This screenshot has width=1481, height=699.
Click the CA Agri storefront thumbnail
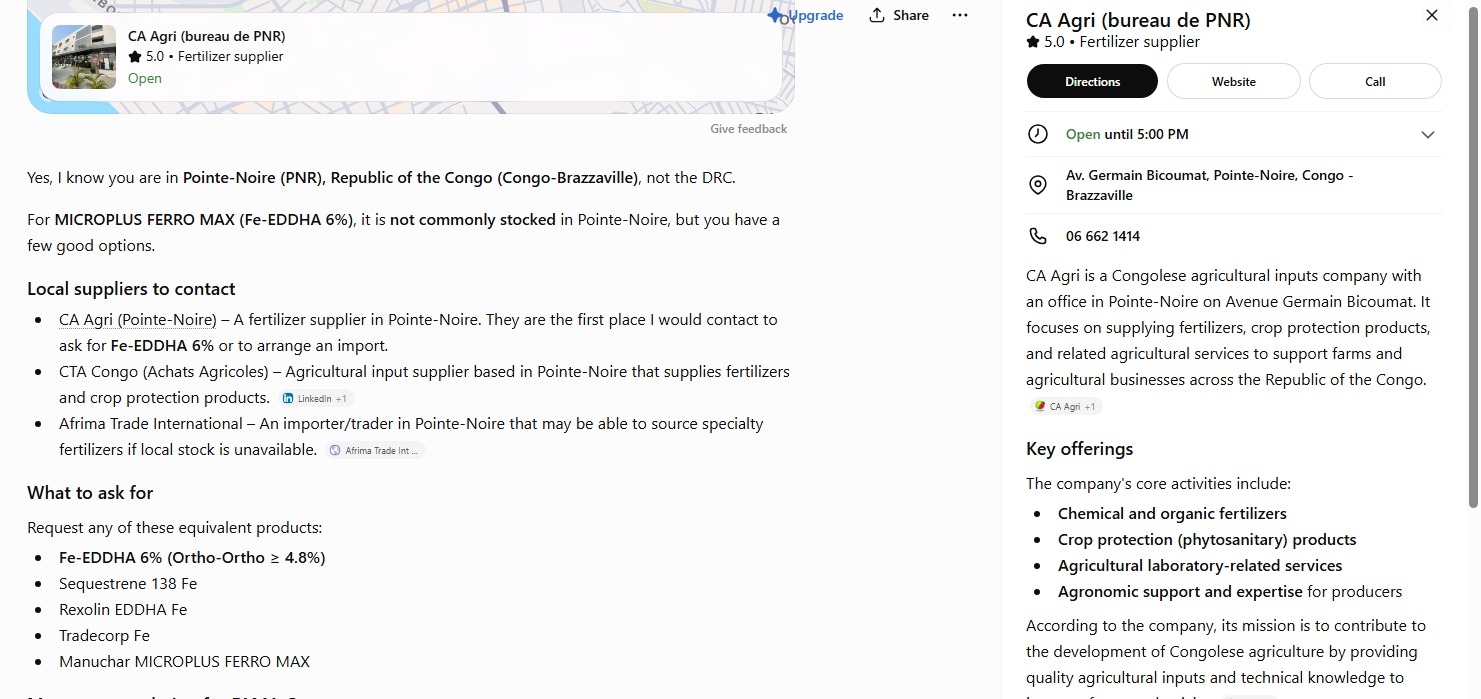(x=84, y=57)
